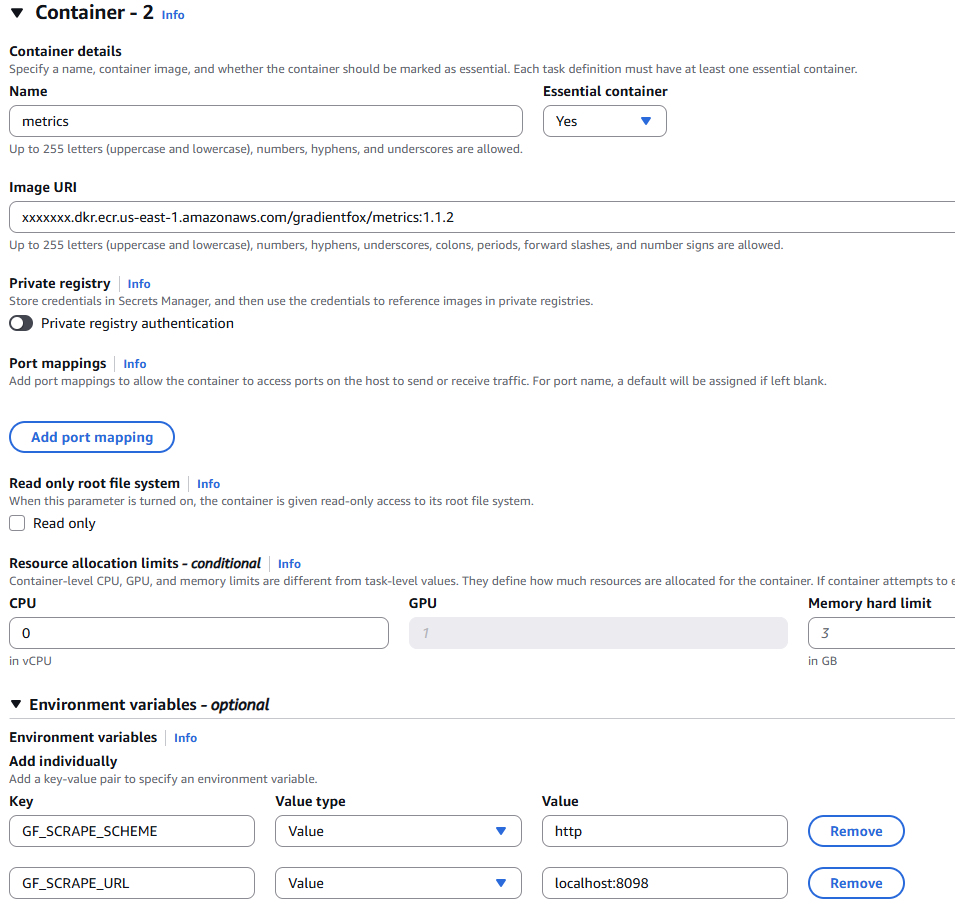This screenshot has width=955, height=907.
Task: Open the Private registry Info link
Action: (x=139, y=284)
